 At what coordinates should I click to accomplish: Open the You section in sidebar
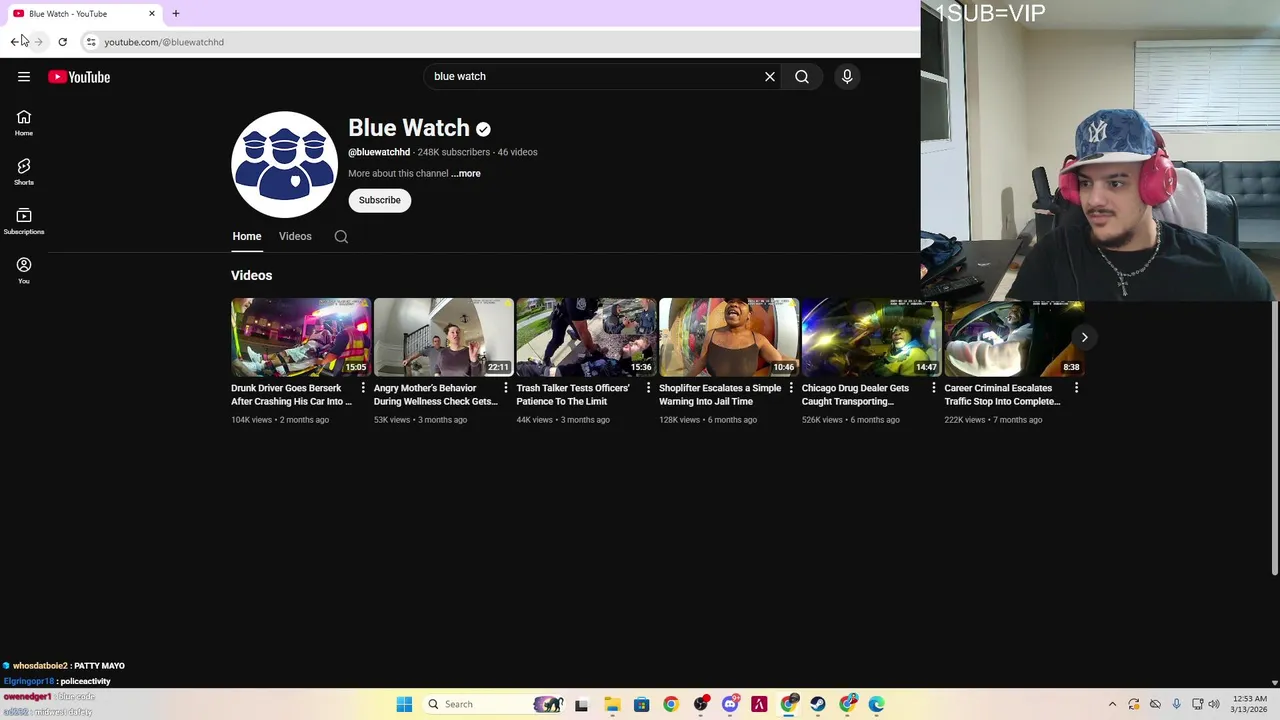(24, 270)
